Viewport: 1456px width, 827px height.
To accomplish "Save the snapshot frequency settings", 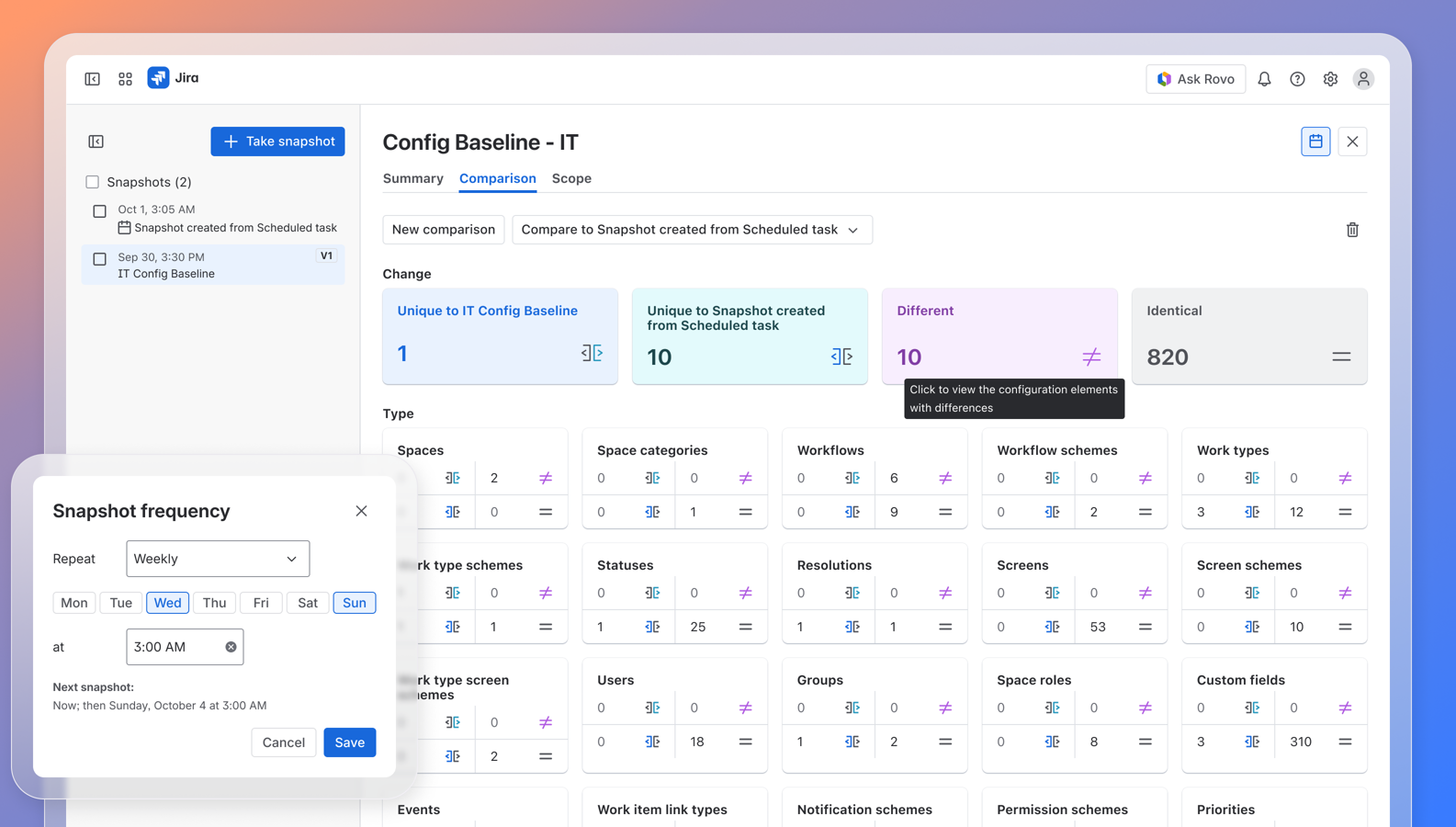I will (x=350, y=742).
